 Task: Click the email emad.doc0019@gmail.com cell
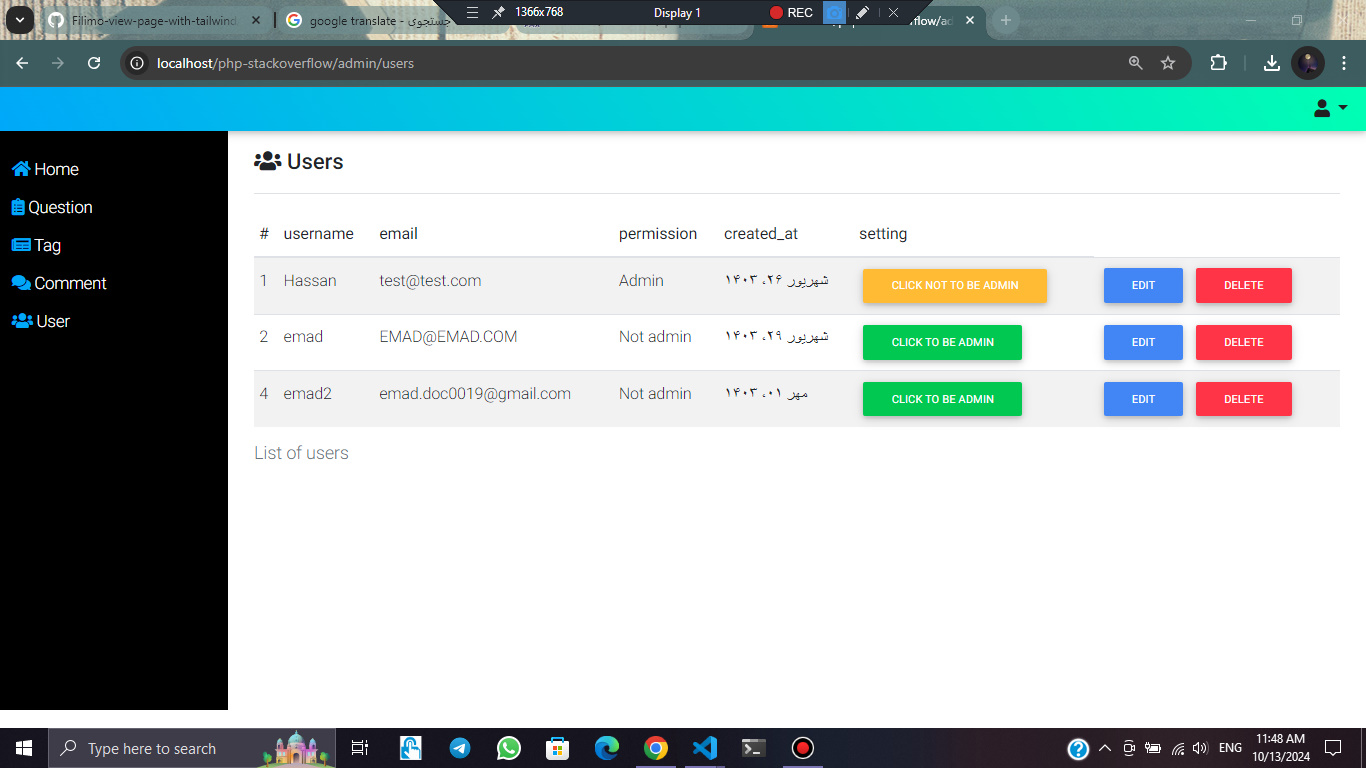475,394
